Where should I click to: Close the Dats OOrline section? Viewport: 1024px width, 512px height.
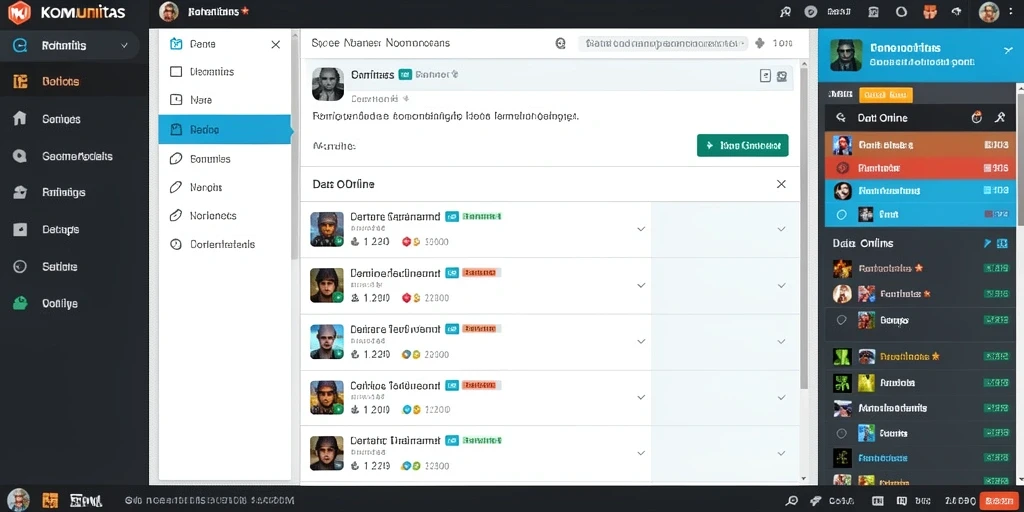[x=781, y=184]
